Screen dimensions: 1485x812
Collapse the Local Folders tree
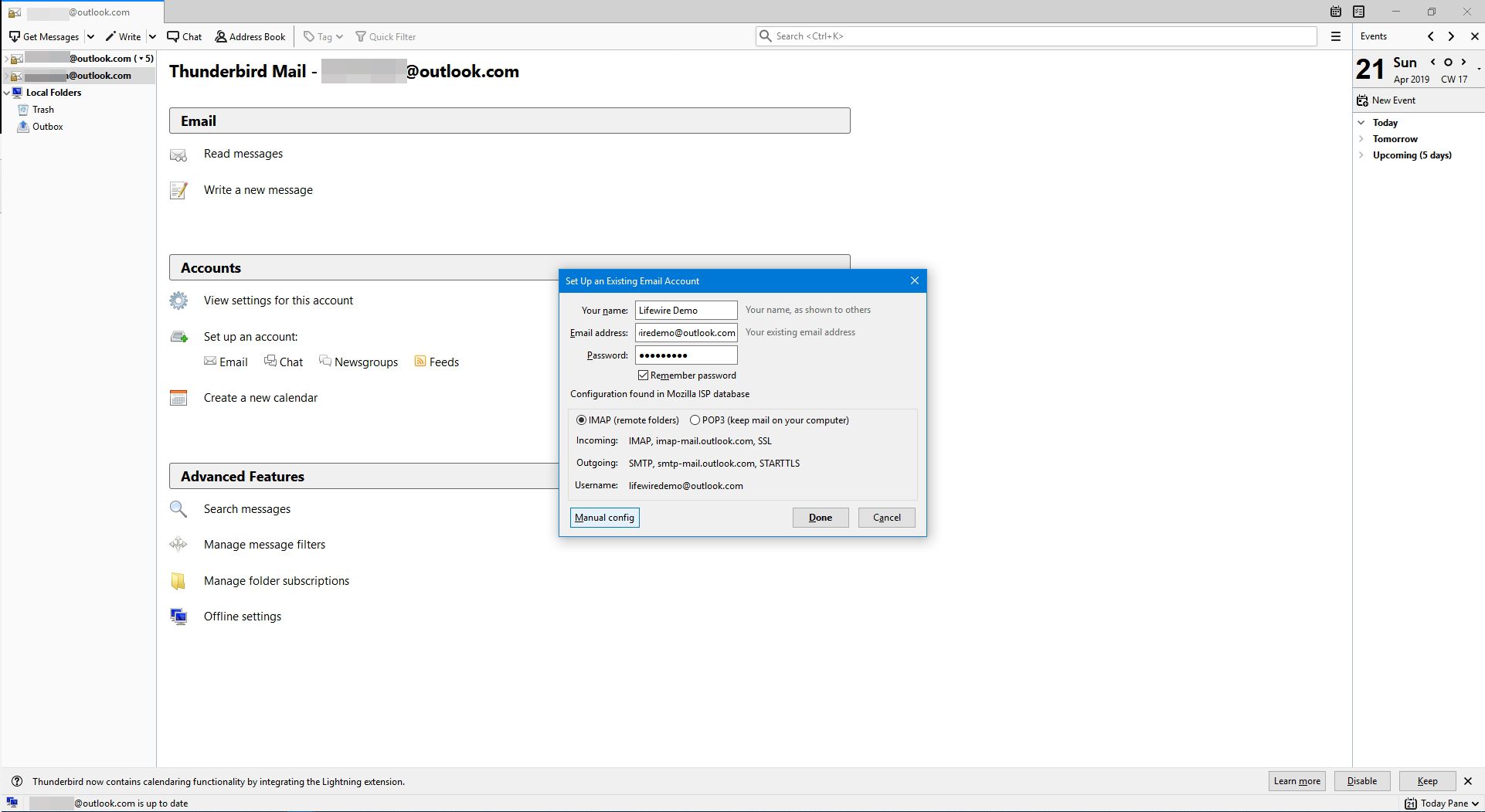(6, 93)
